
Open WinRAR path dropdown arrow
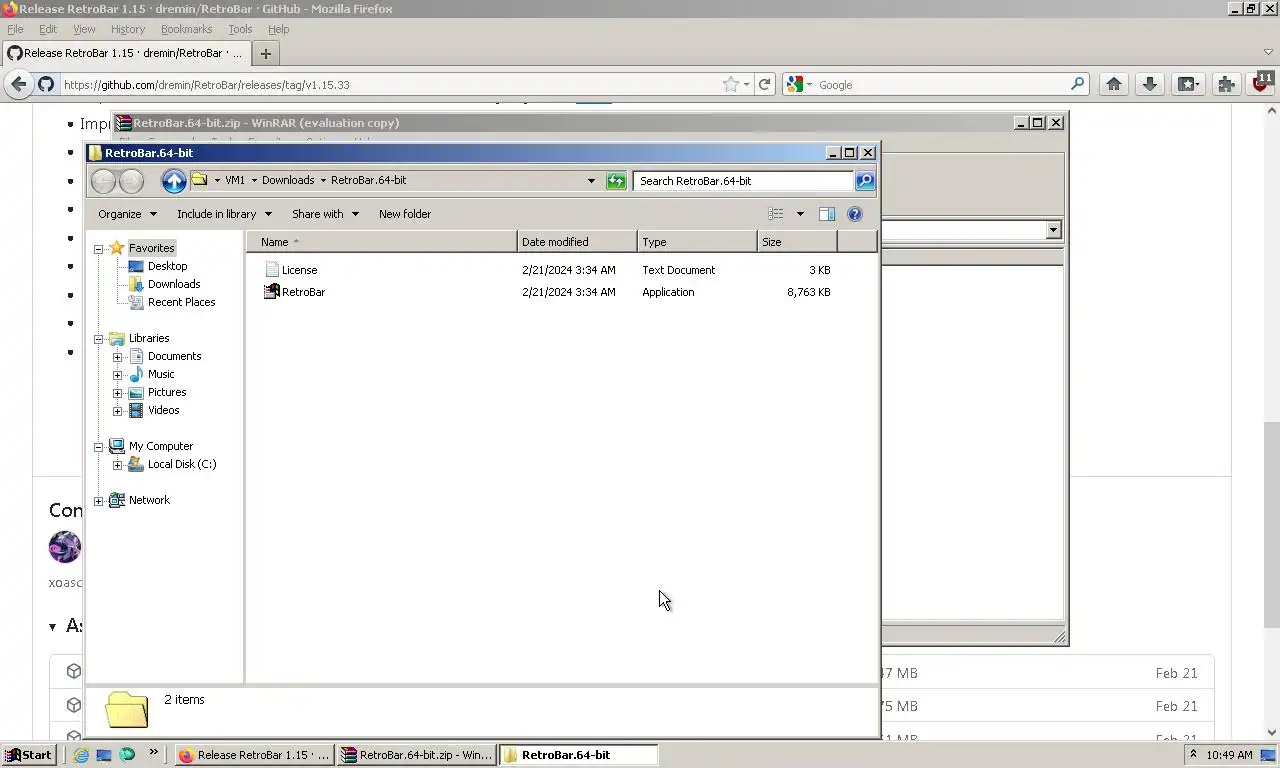click(1053, 231)
